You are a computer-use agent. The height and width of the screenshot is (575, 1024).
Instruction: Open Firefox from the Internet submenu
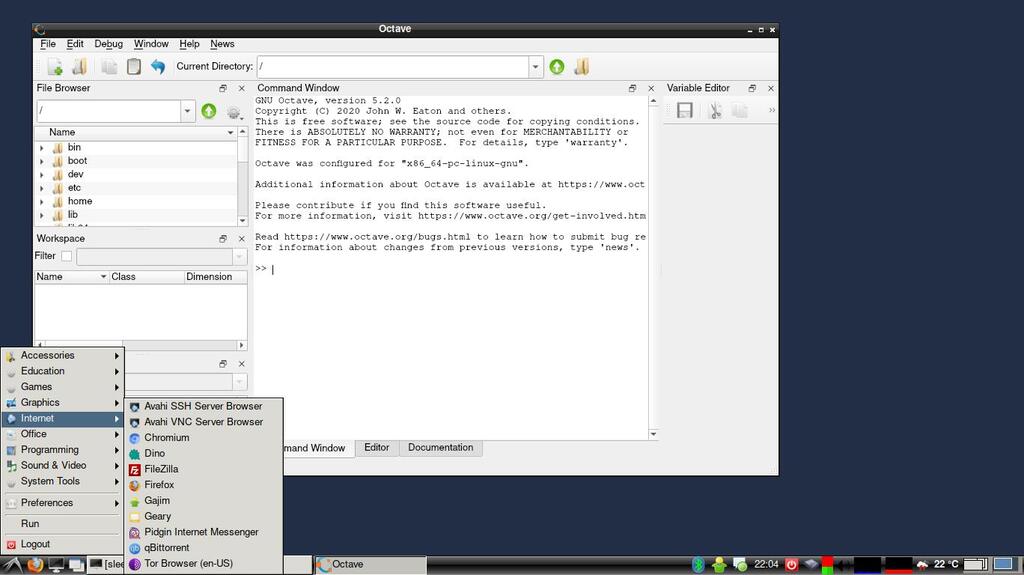pos(159,485)
